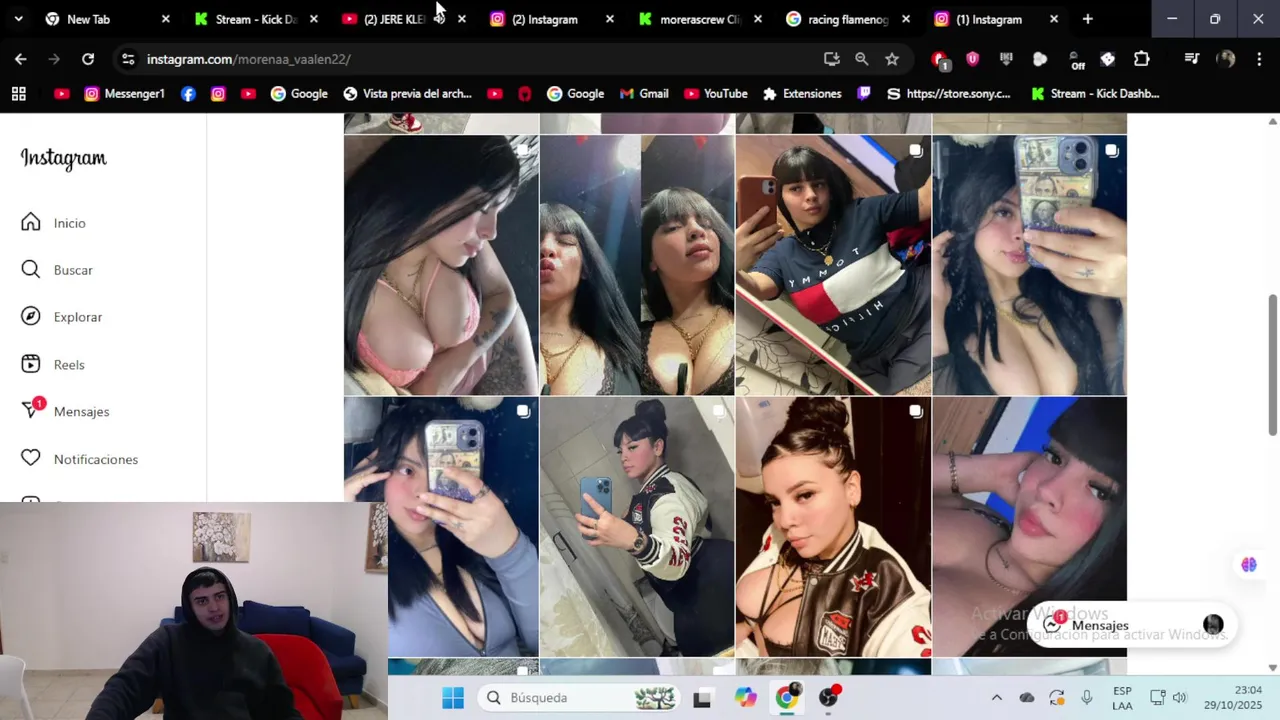Open the OneDrive cloud tray icon

[1026, 698]
